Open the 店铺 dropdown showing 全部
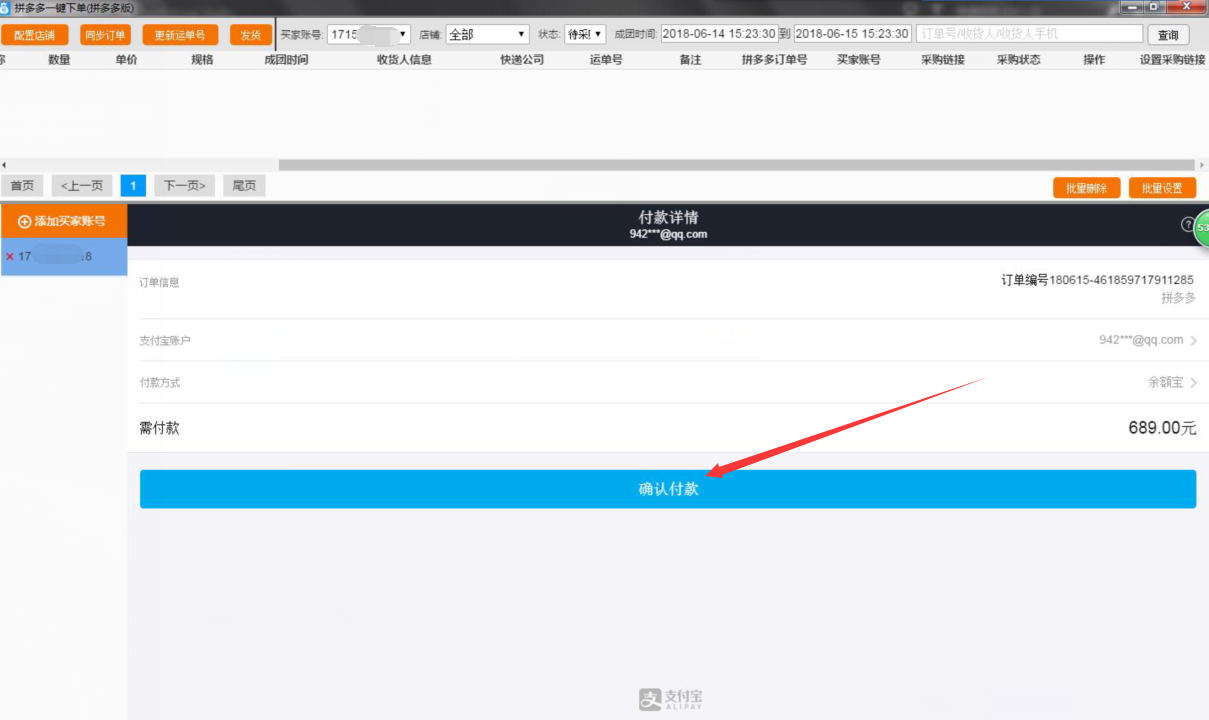 tap(487, 34)
